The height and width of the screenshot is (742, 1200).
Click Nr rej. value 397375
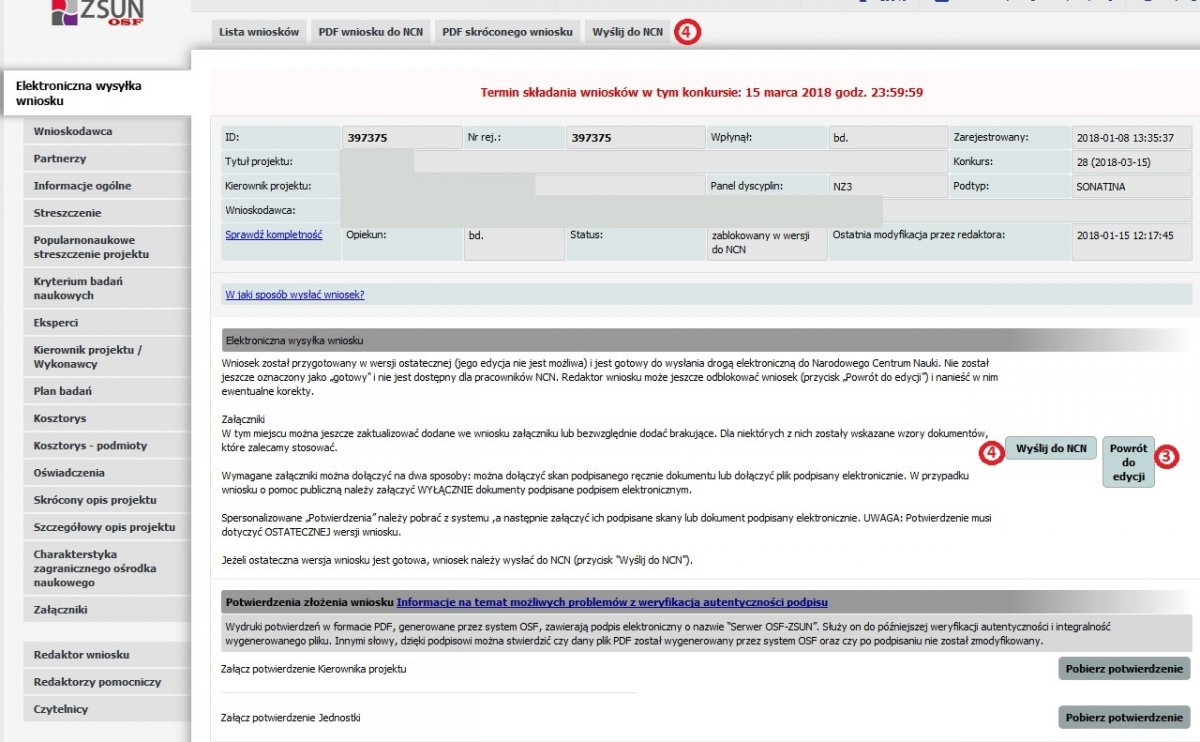(635, 138)
